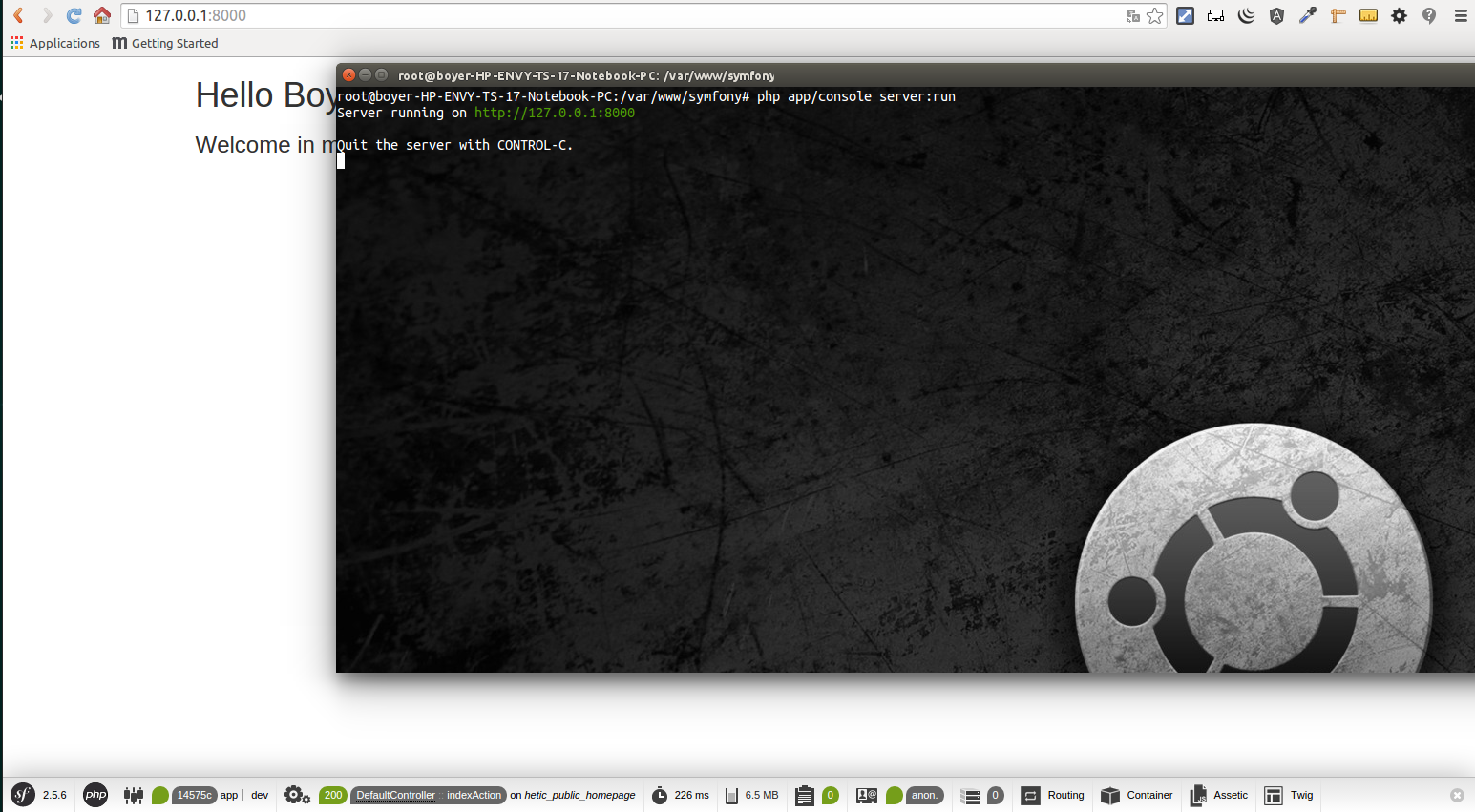Viewport: 1475px width, 812px height.
Task: Open the forms clipboard icon panel
Action: (805, 795)
